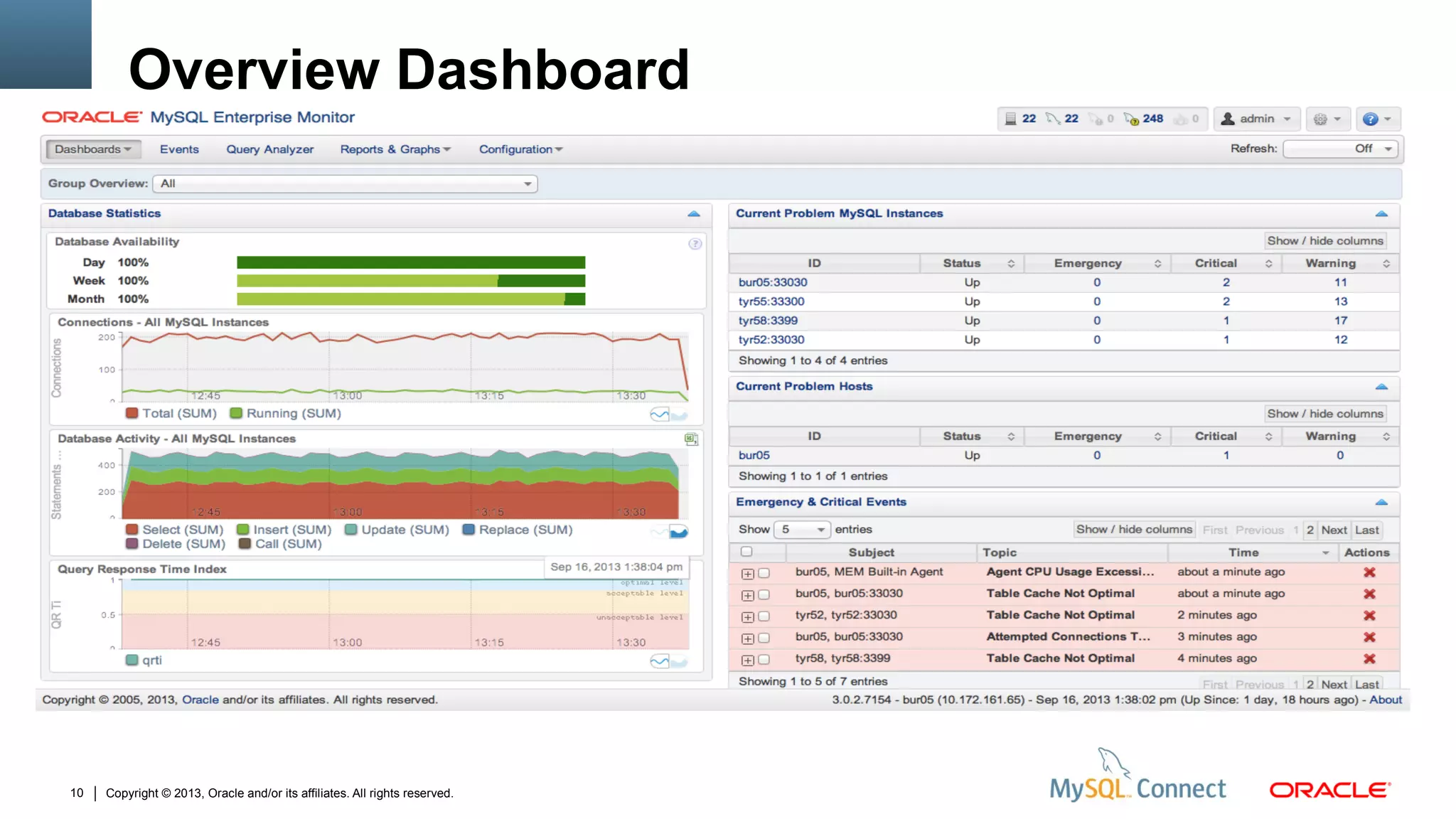Open the Group Overview All dropdown

tap(346, 183)
